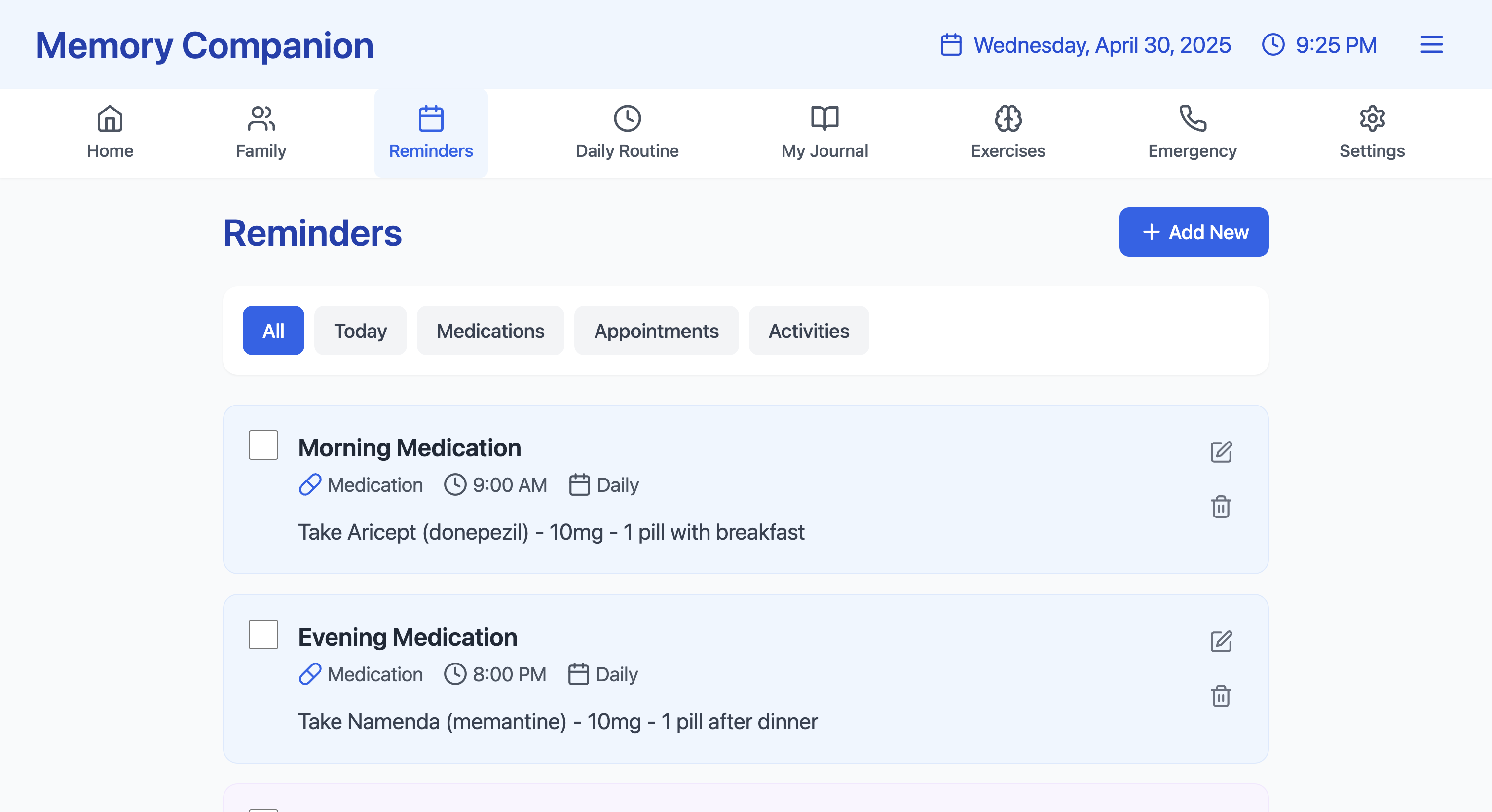
Task: Open Exercises brain icon tab
Action: (1008, 133)
